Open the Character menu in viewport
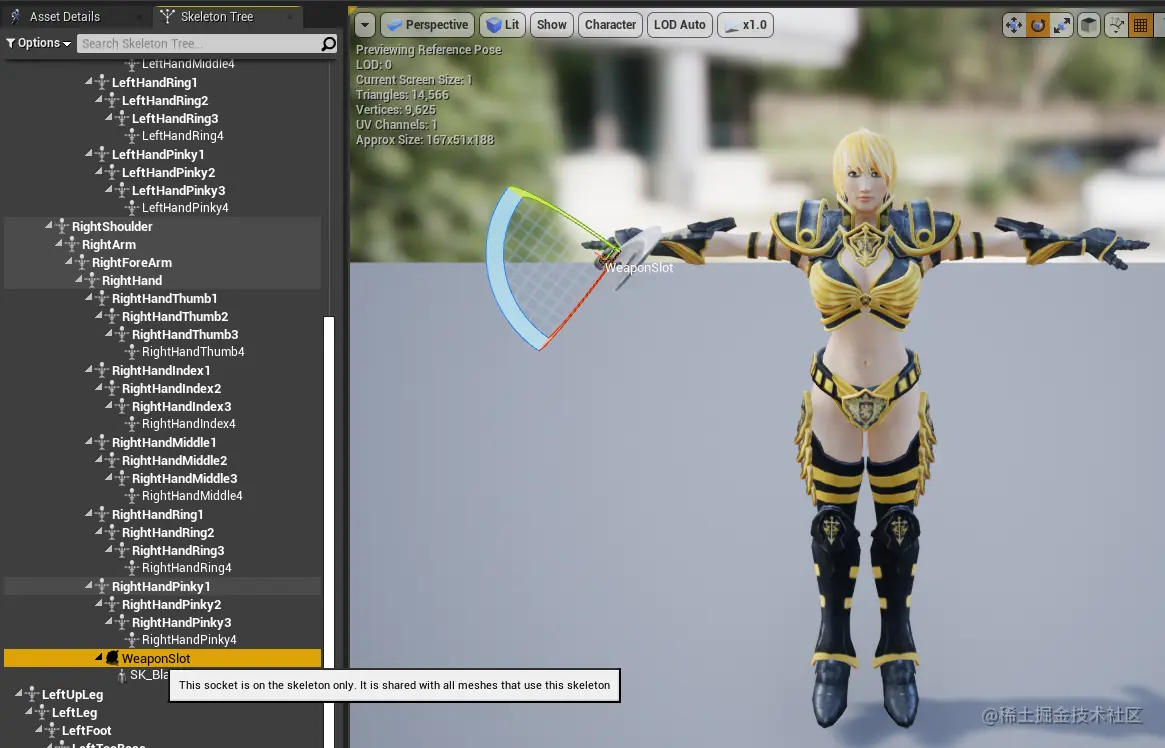 click(610, 25)
